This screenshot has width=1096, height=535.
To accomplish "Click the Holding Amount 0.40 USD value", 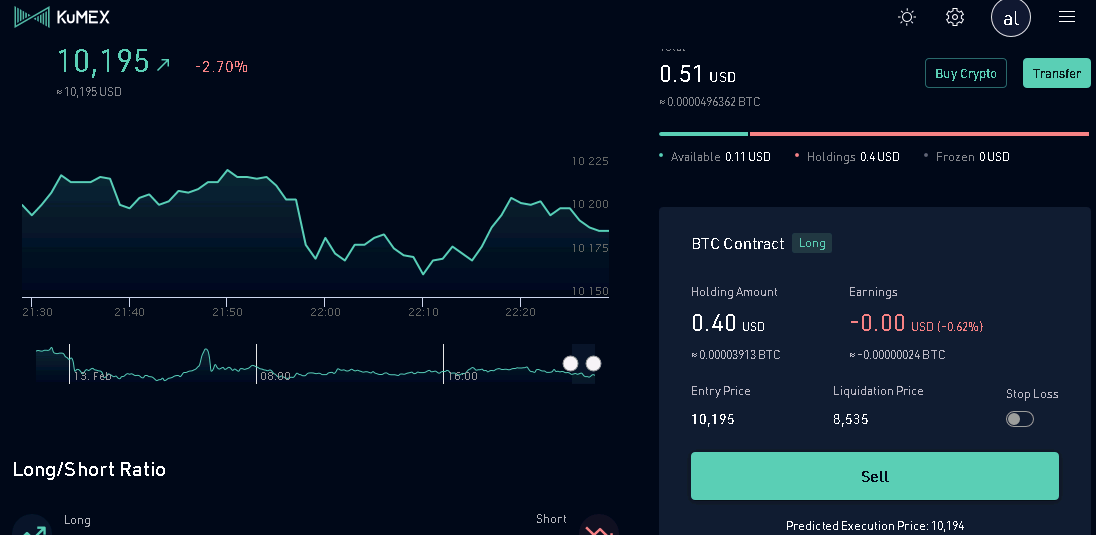I will [x=728, y=323].
